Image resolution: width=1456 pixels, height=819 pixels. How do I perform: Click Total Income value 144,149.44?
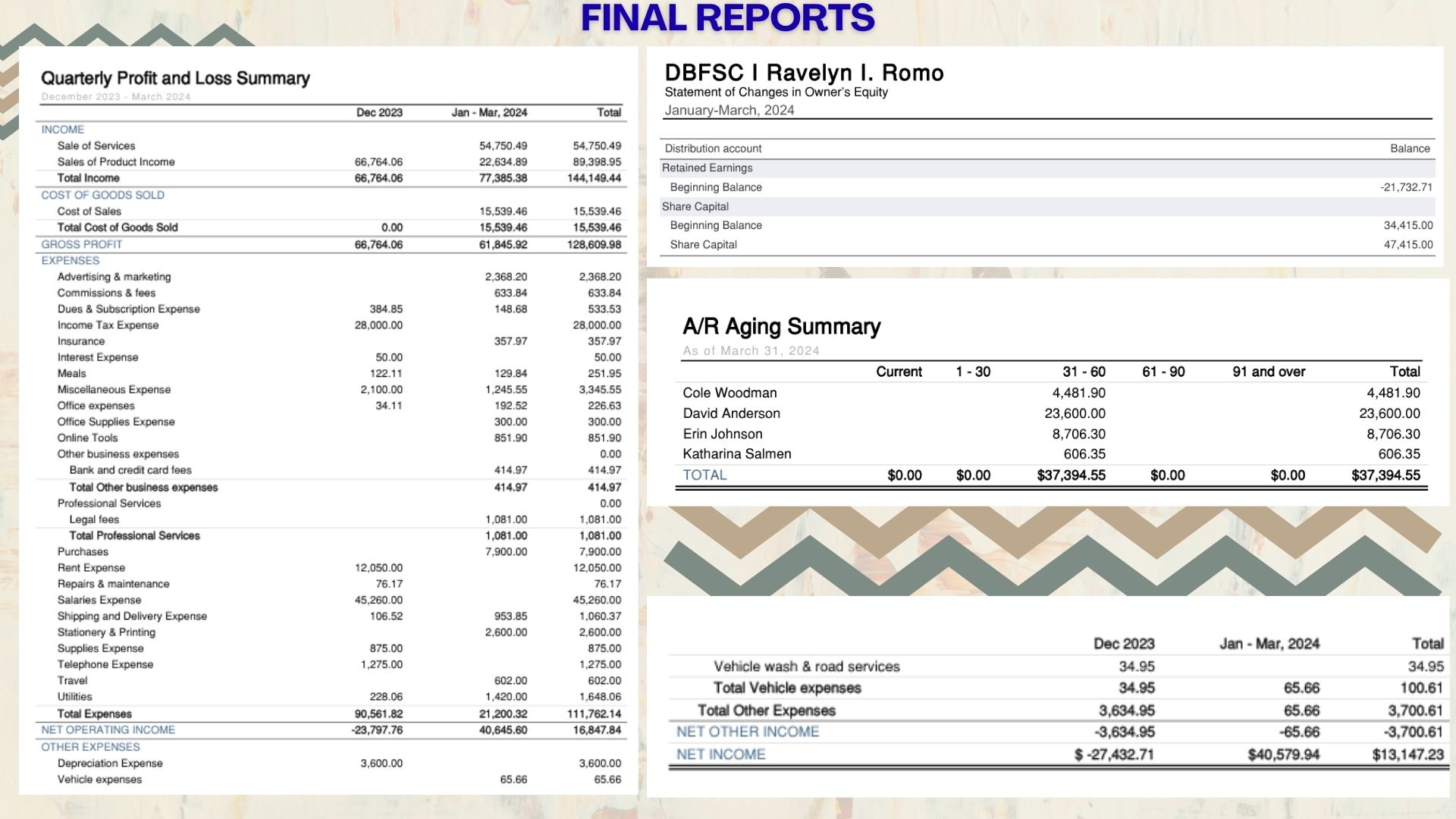click(594, 178)
